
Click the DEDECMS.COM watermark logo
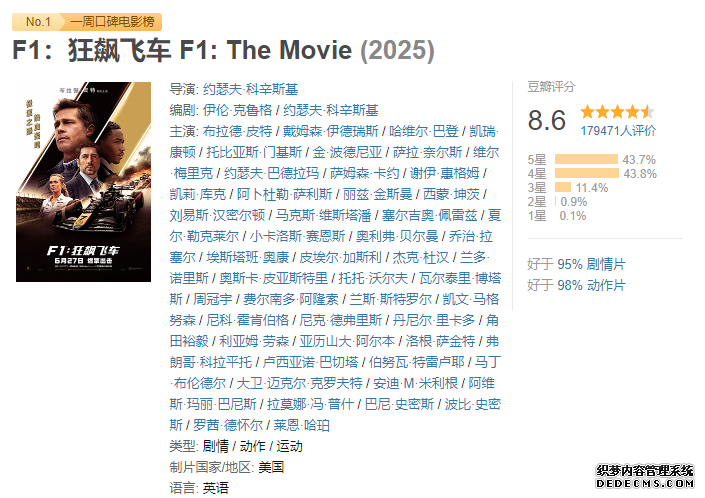click(644, 477)
